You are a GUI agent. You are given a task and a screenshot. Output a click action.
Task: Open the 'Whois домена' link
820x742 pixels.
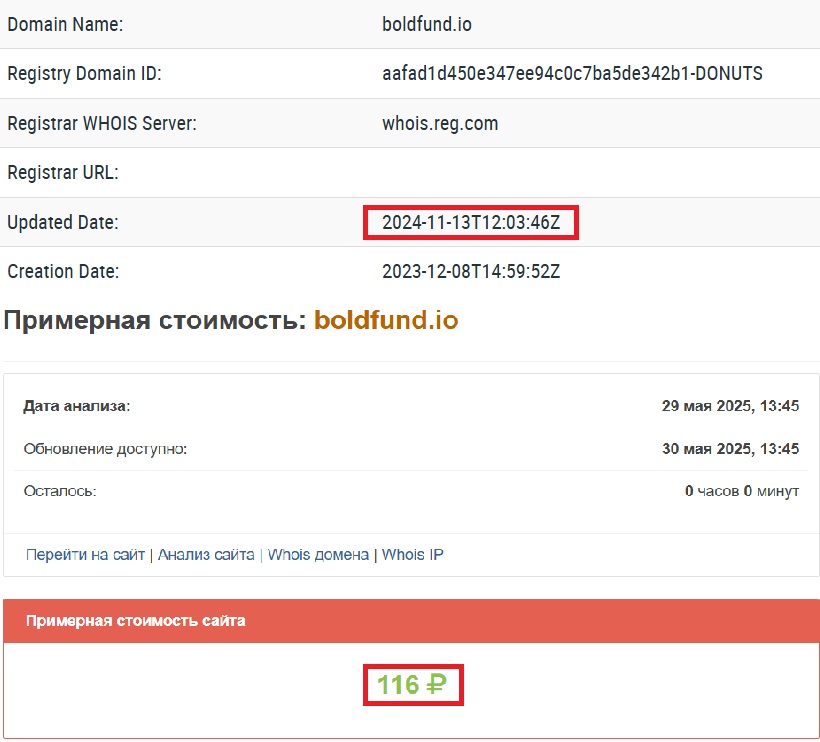point(318,554)
